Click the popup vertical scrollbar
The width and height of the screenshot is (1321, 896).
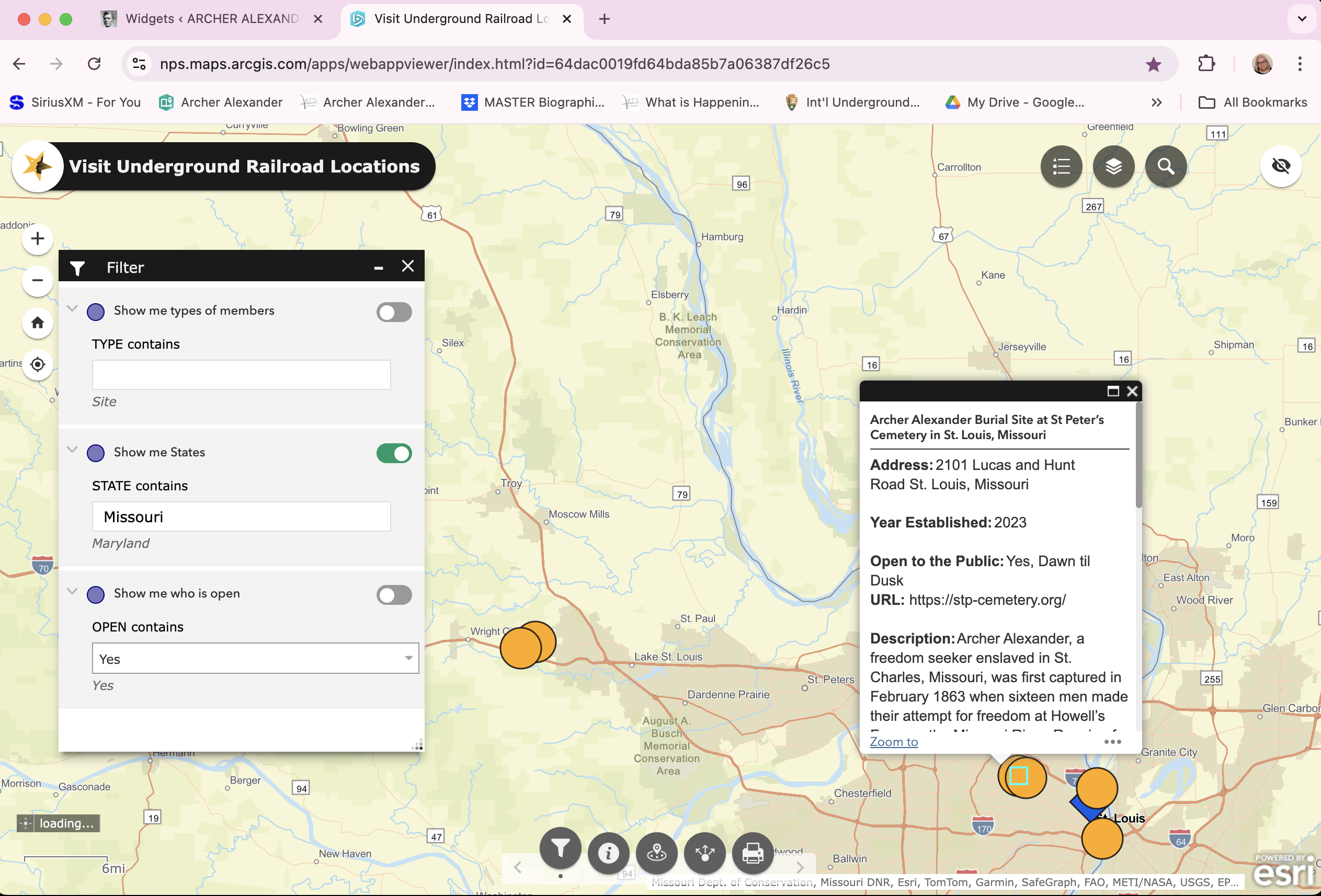click(1138, 455)
